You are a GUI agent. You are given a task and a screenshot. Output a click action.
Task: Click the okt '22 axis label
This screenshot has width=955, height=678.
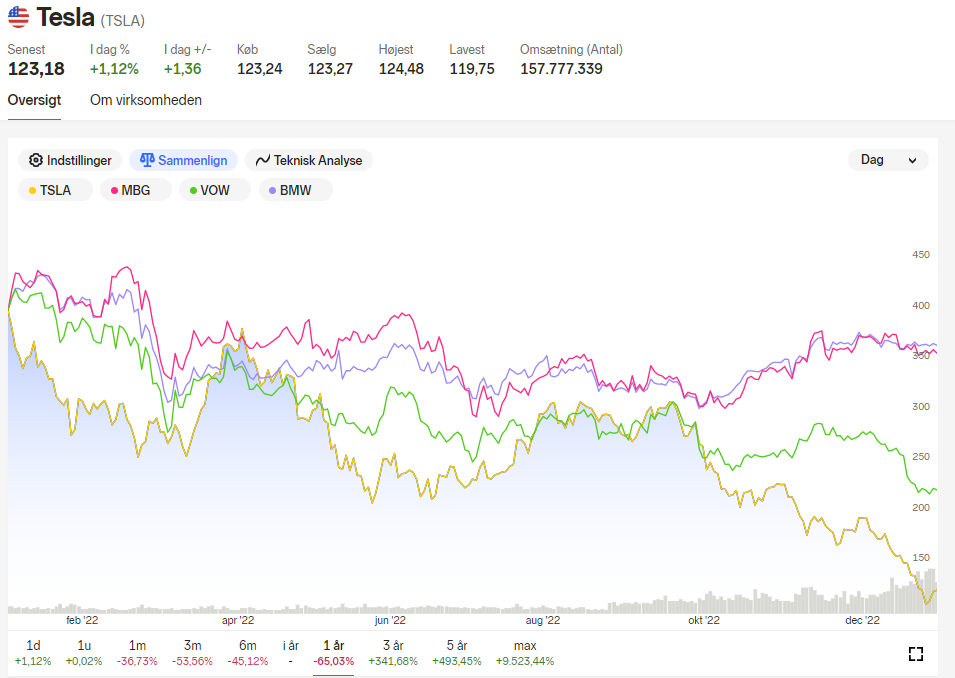point(704,620)
